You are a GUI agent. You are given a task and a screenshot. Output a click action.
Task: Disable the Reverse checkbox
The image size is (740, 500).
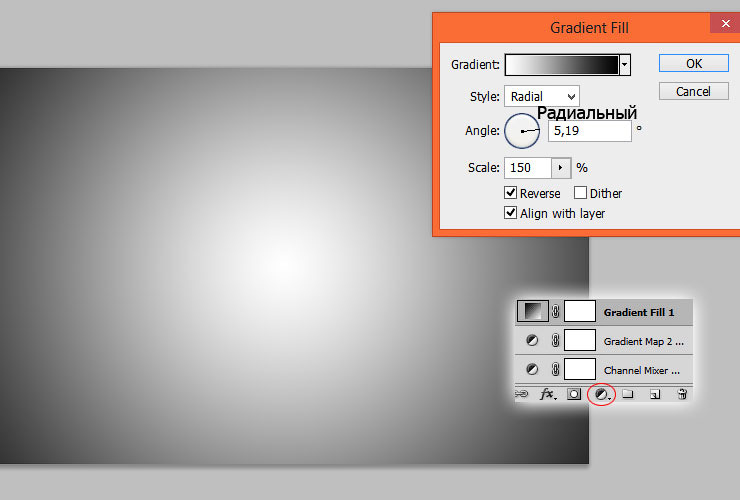click(x=510, y=193)
